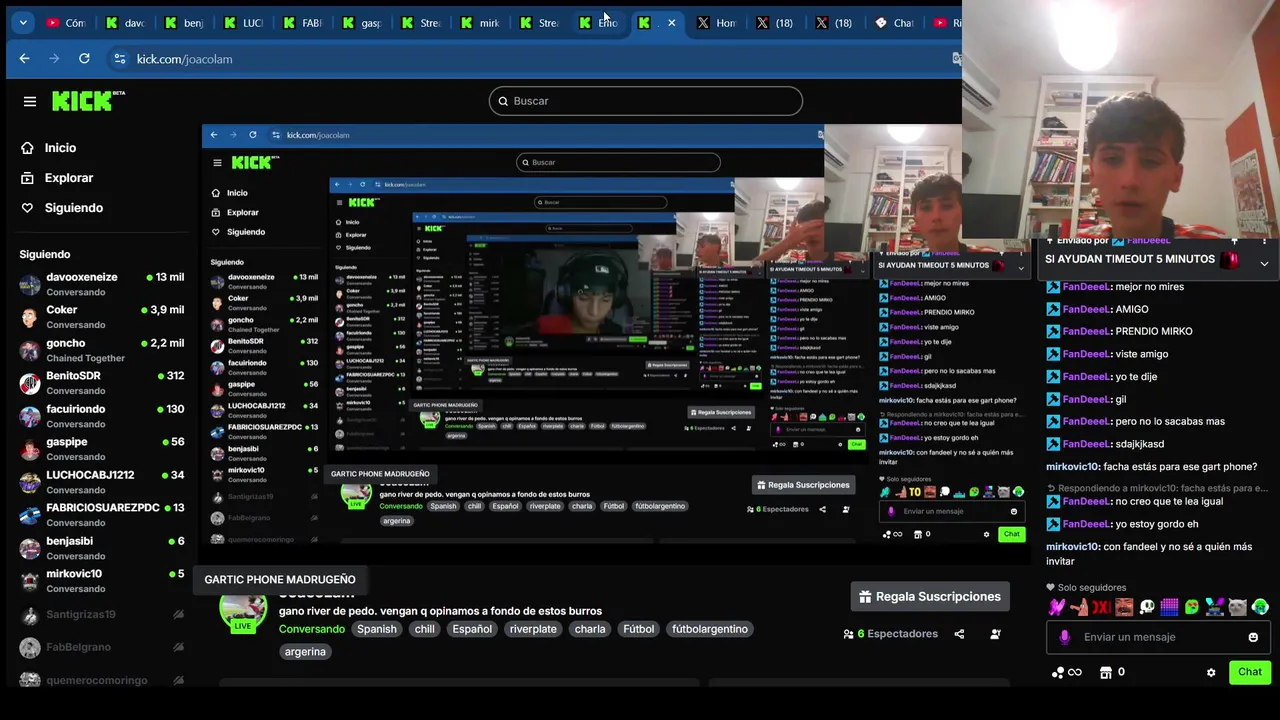Select the chill tag

(425, 629)
